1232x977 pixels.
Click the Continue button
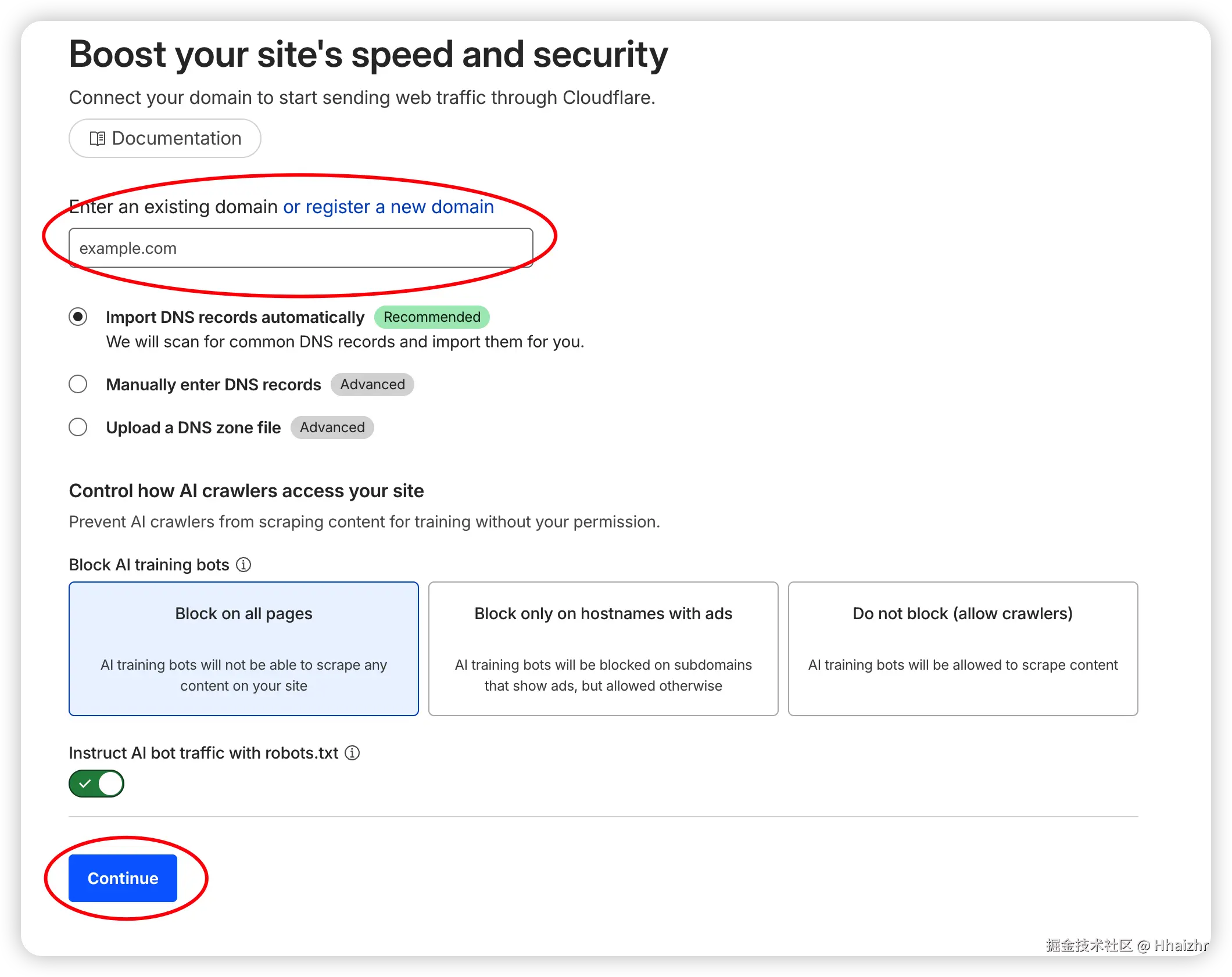(123, 878)
